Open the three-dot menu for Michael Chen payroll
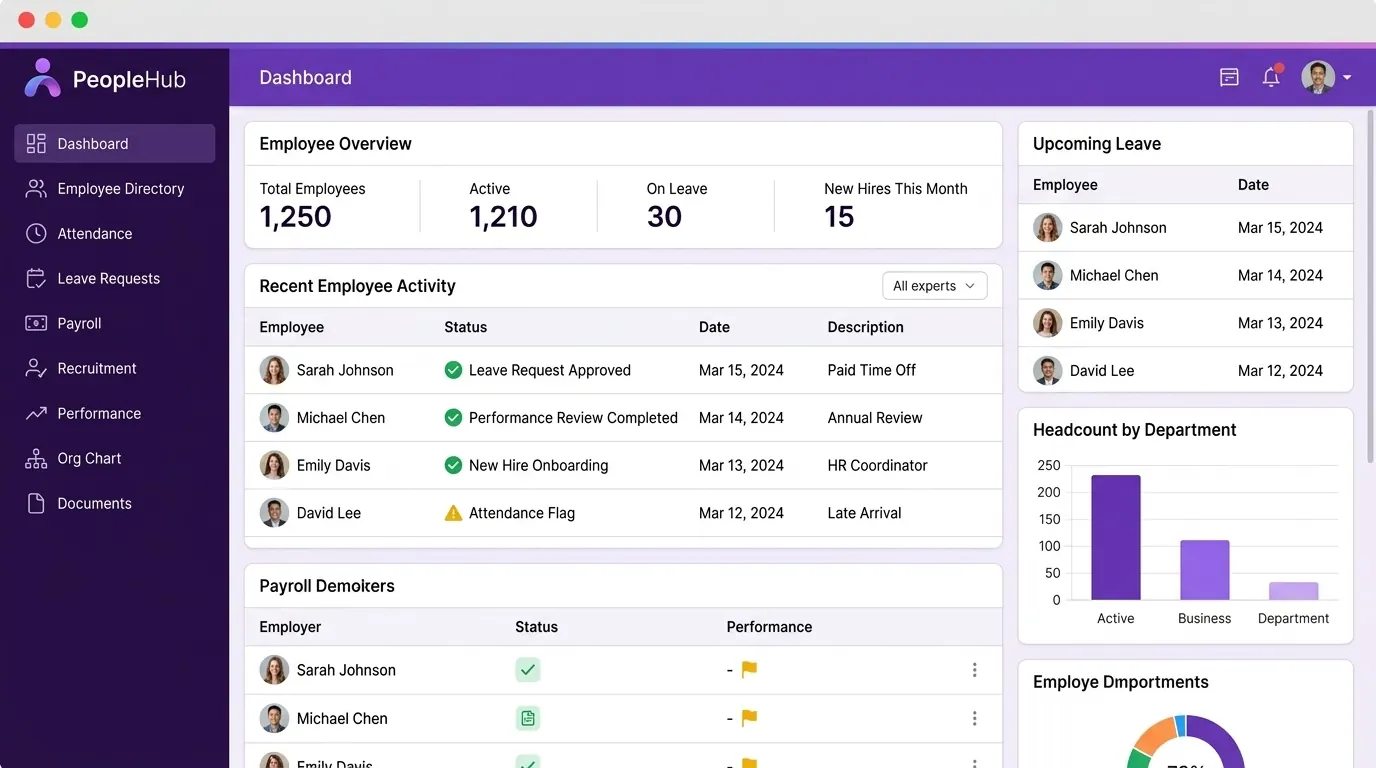This screenshot has height=768, width=1376. coord(974,718)
